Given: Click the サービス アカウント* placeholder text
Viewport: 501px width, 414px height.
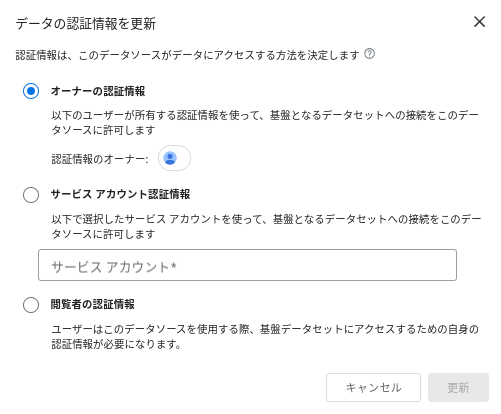Looking at the screenshot, I should pyautogui.click(x=114, y=267).
